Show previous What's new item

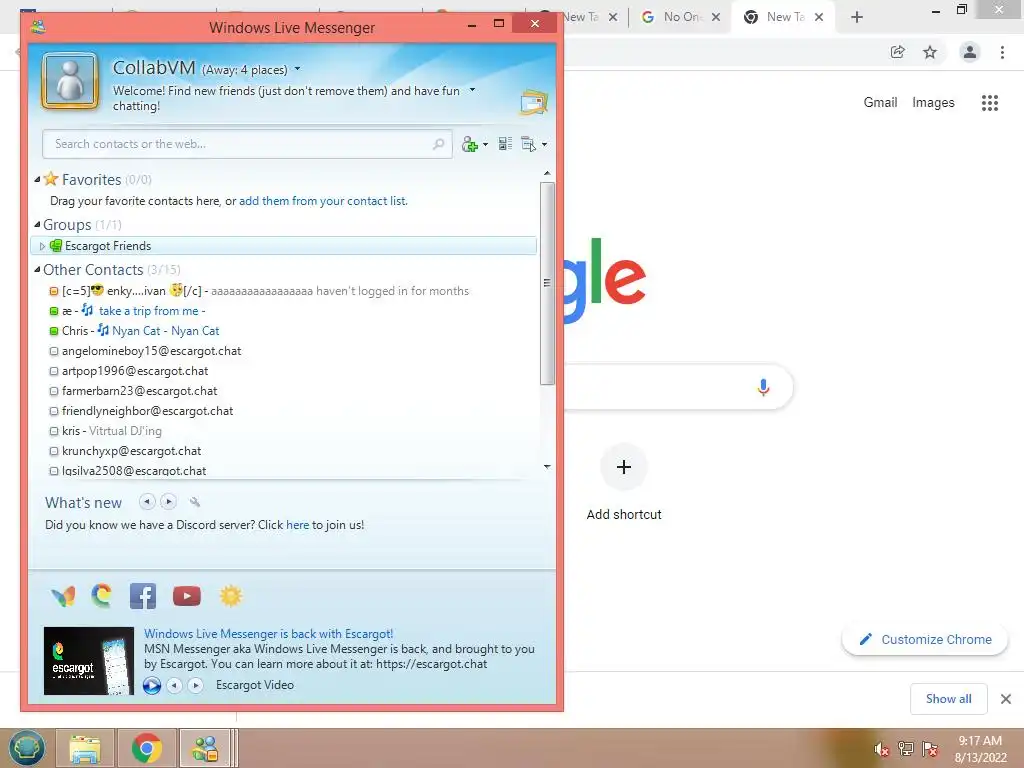coord(148,502)
